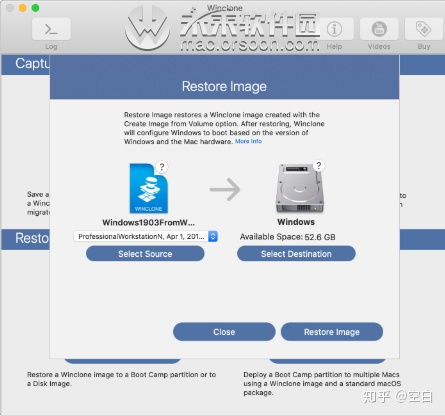Viewport: 445px width, 416px height.
Task: Open help for the source image
Action: 162,167
